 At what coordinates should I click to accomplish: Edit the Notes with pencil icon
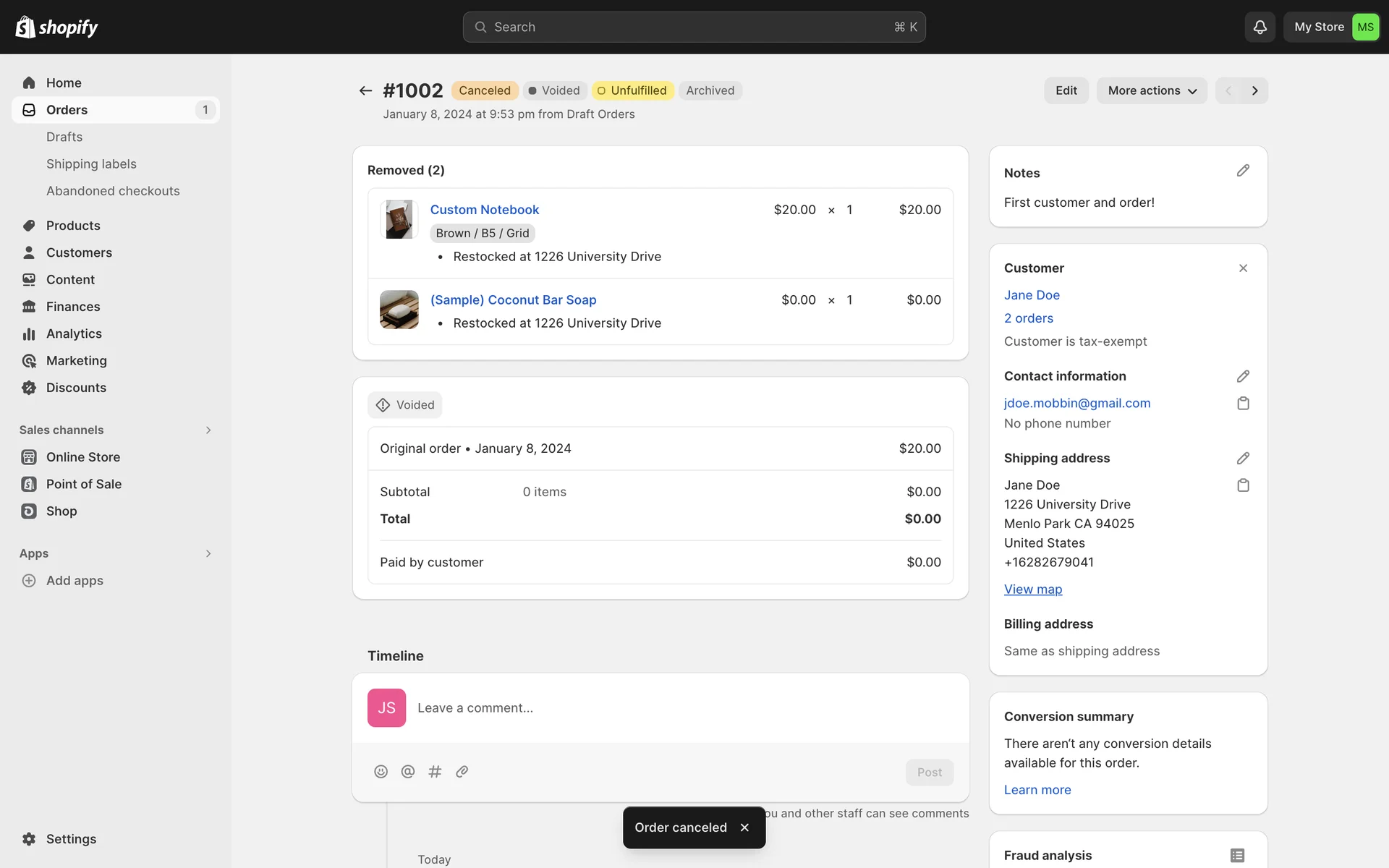tap(1243, 171)
